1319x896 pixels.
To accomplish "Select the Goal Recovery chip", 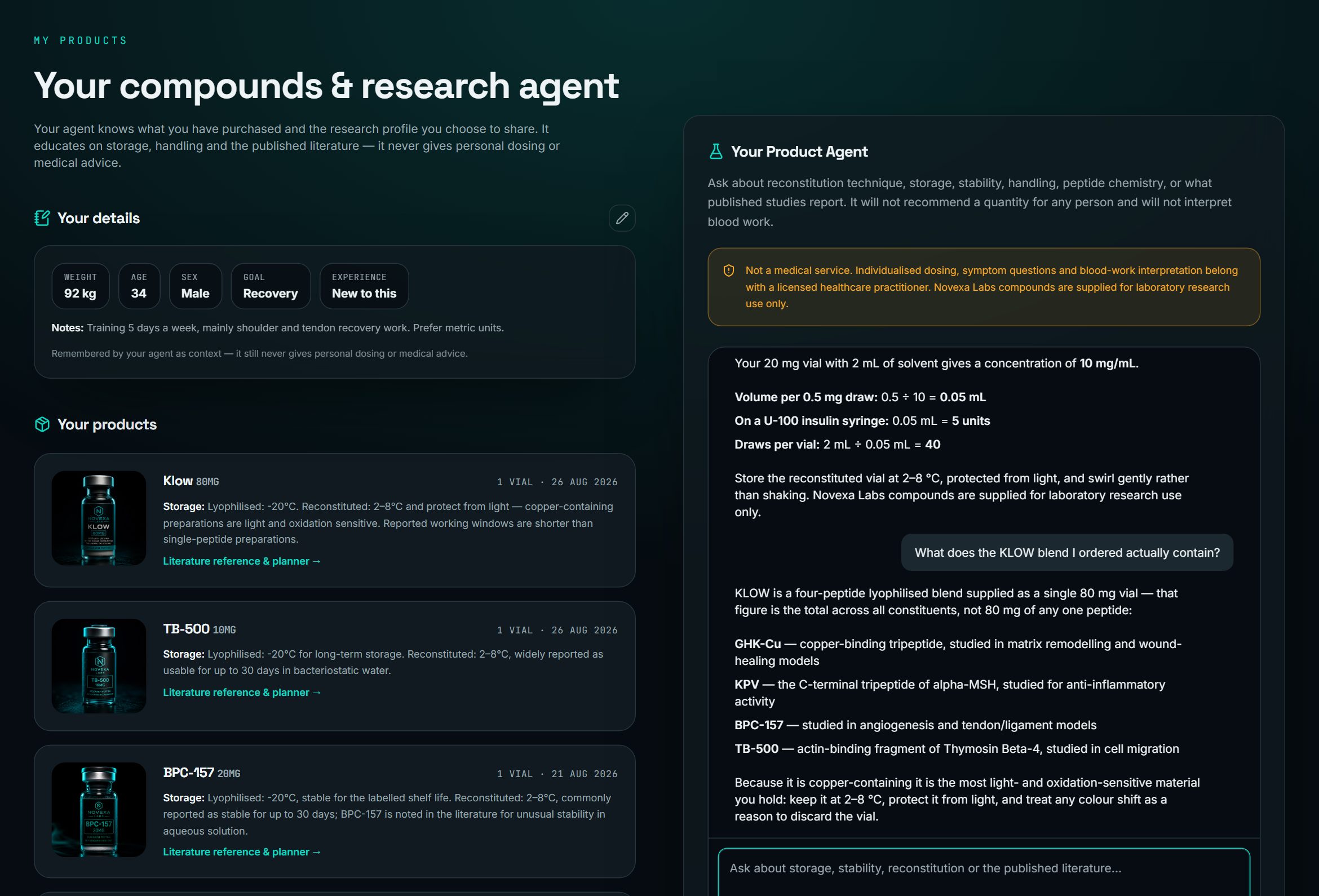I will coord(271,286).
